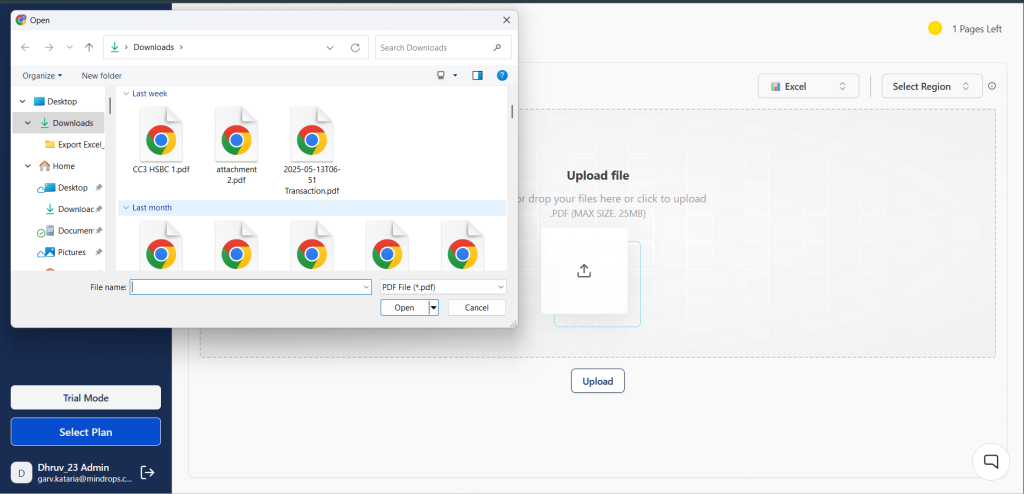Click the Open button
The width and height of the screenshot is (1024, 494).
click(404, 308)
